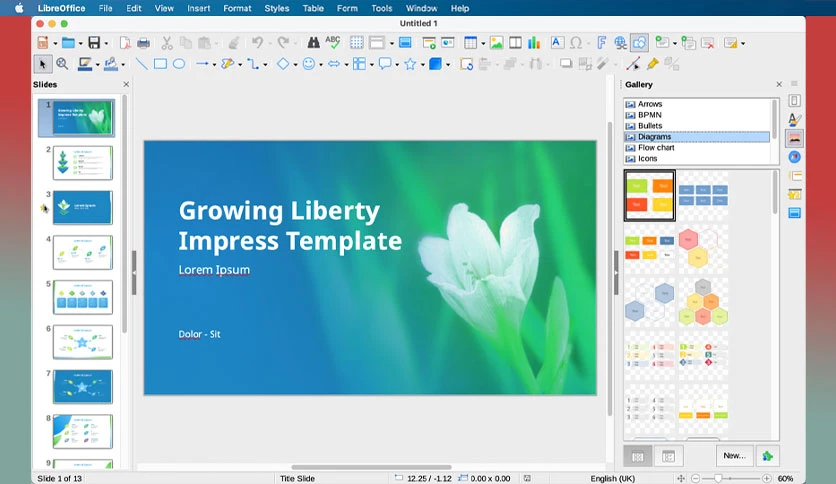Insert an image from toolbar

(x=496, y=43)
